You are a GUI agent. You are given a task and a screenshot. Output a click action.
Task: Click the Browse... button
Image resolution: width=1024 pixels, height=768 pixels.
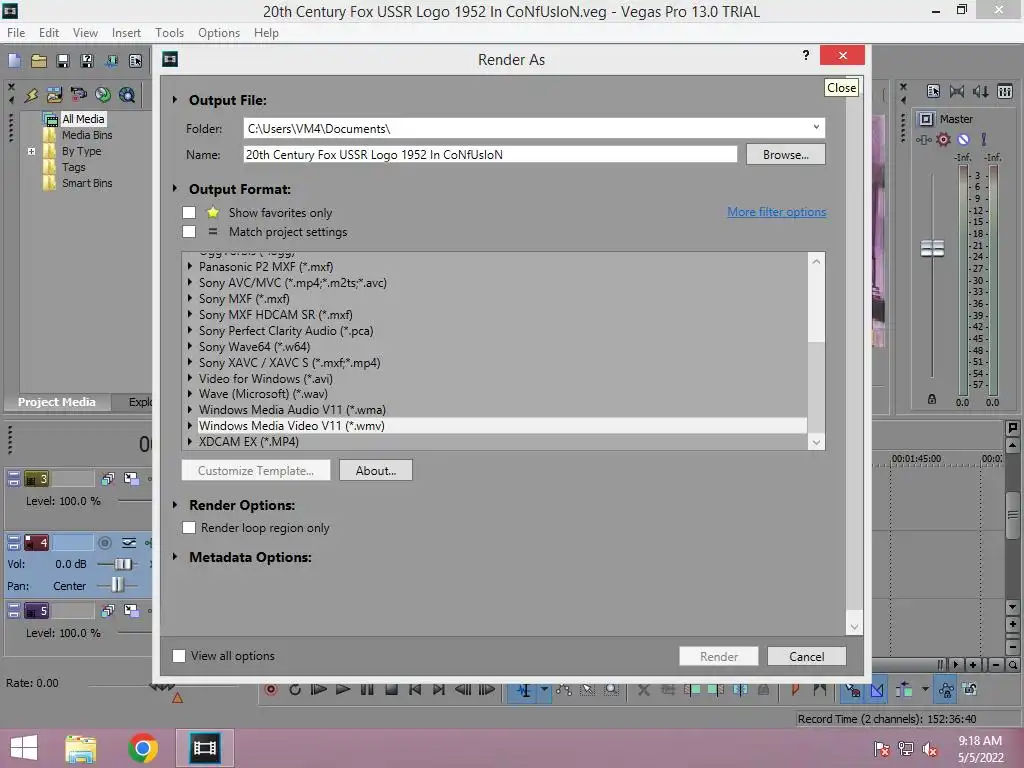coord(786,155)
